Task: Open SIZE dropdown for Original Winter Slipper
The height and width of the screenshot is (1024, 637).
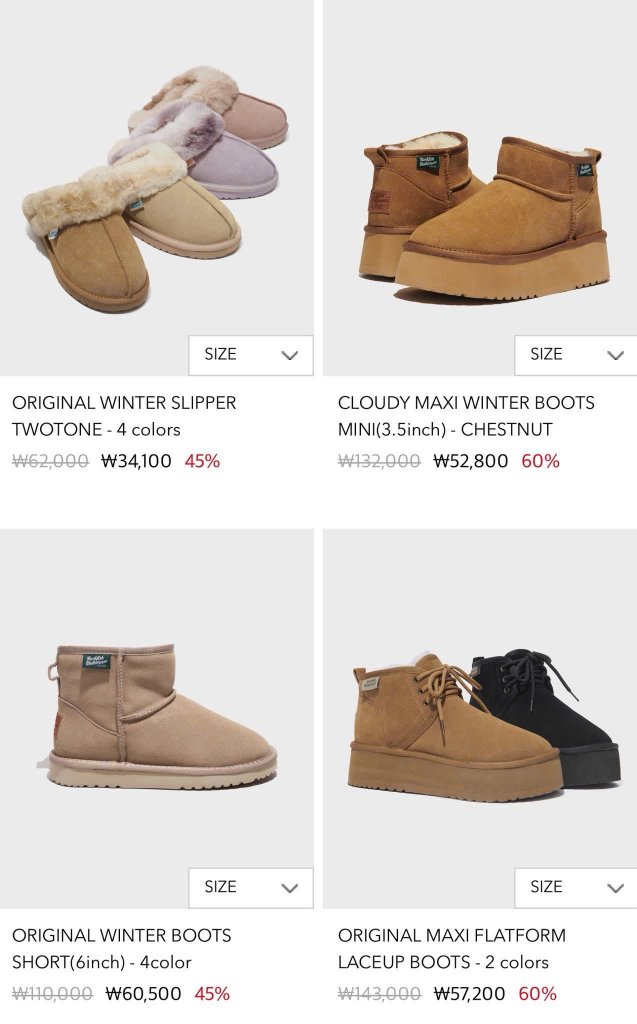Action: [x=251, y=355]
